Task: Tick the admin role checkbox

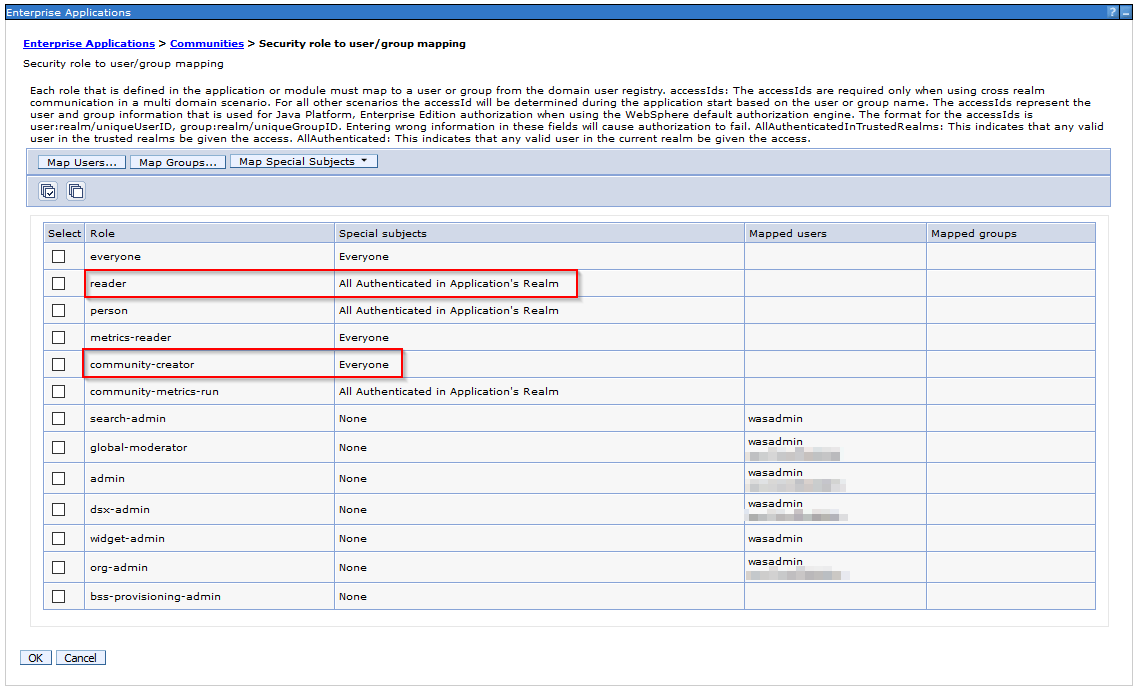Action: click(x=59, y=478)
